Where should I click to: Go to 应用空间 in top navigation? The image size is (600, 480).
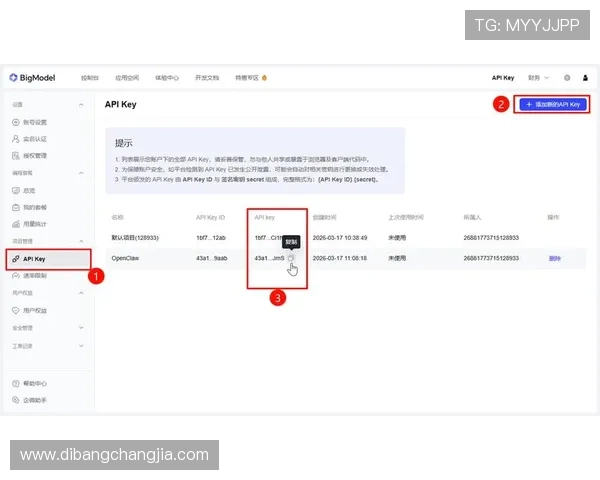coord(127,78)
